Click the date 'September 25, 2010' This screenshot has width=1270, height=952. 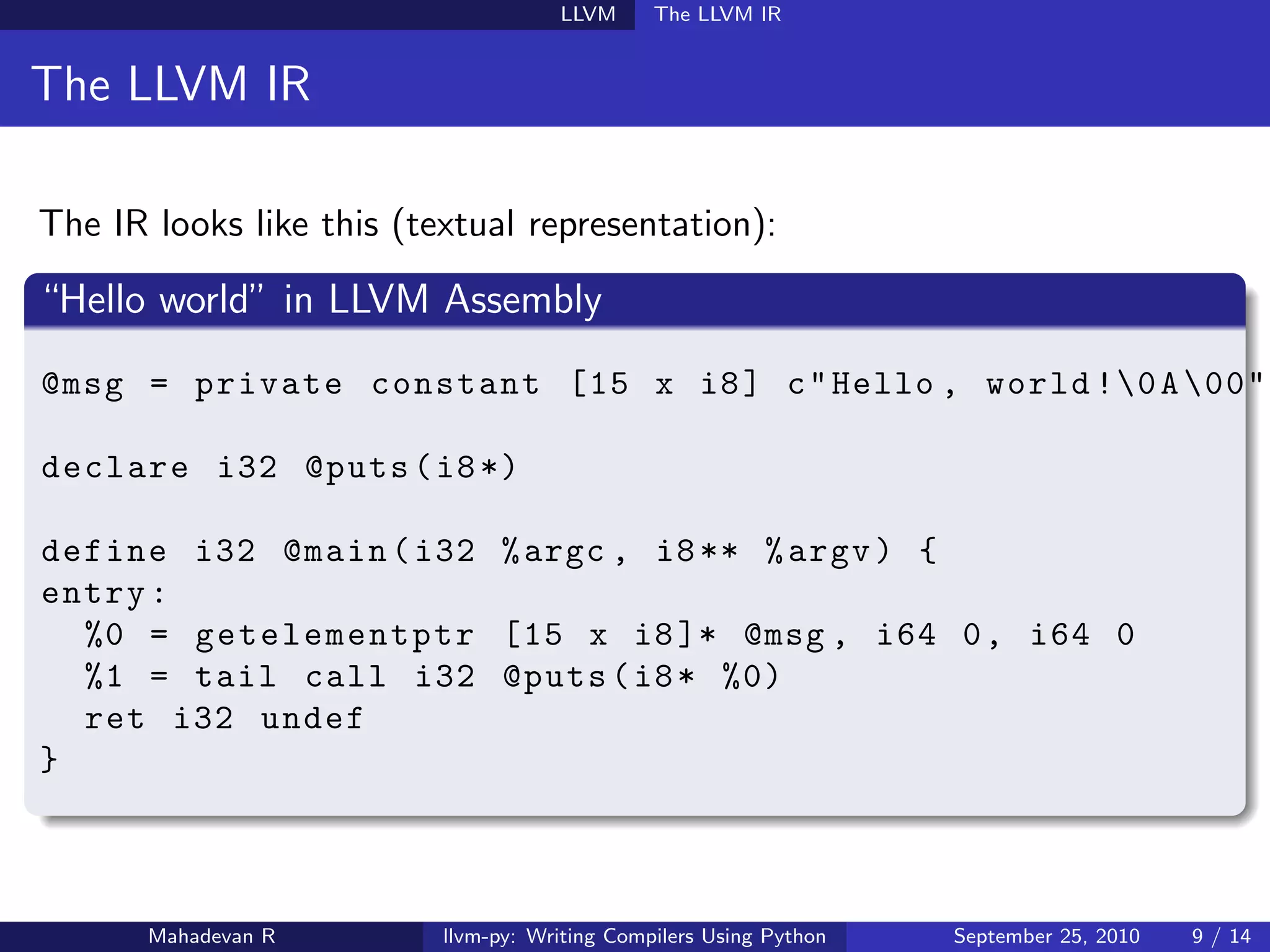1047,936
